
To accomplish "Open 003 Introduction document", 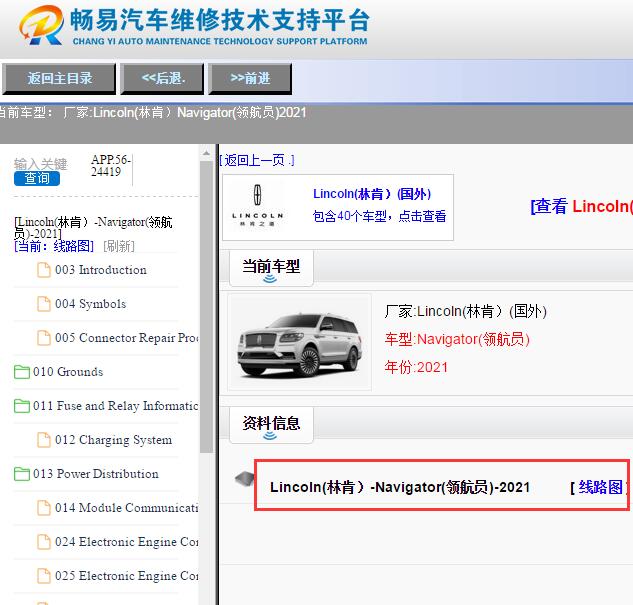I will (101, 270).
